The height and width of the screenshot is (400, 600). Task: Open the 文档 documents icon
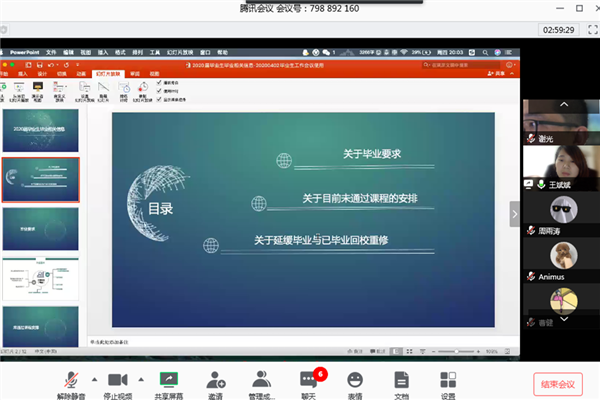point(401,380)
